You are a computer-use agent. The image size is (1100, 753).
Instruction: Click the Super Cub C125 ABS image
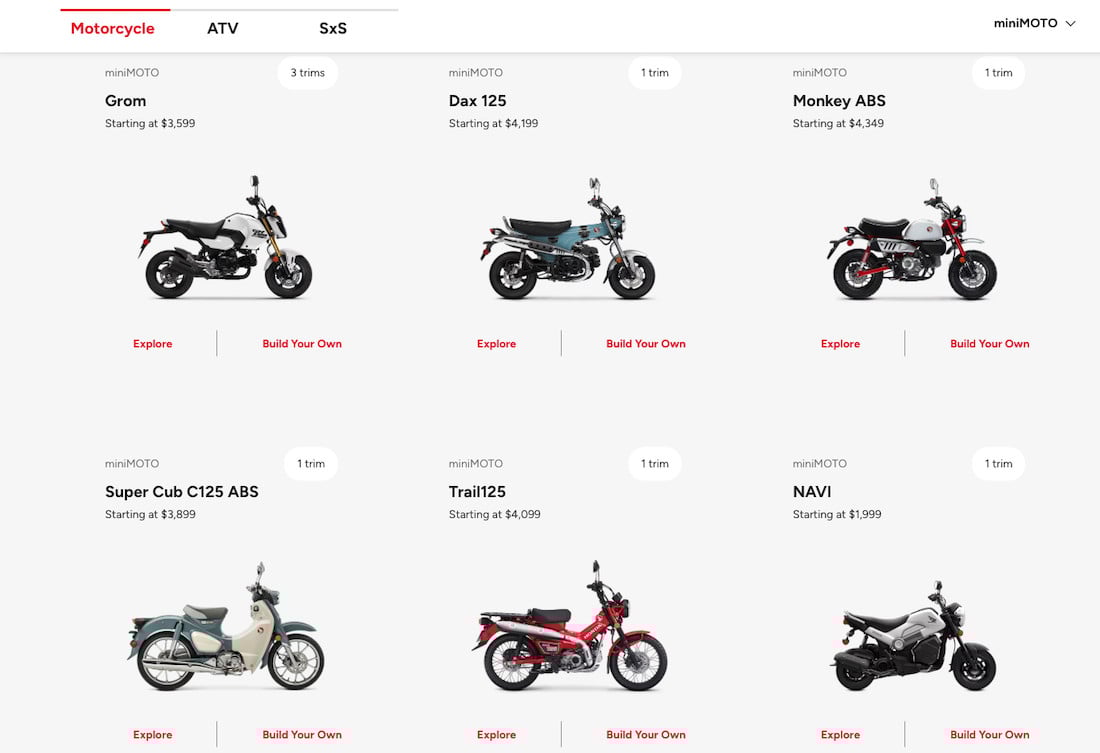[226, 626]
